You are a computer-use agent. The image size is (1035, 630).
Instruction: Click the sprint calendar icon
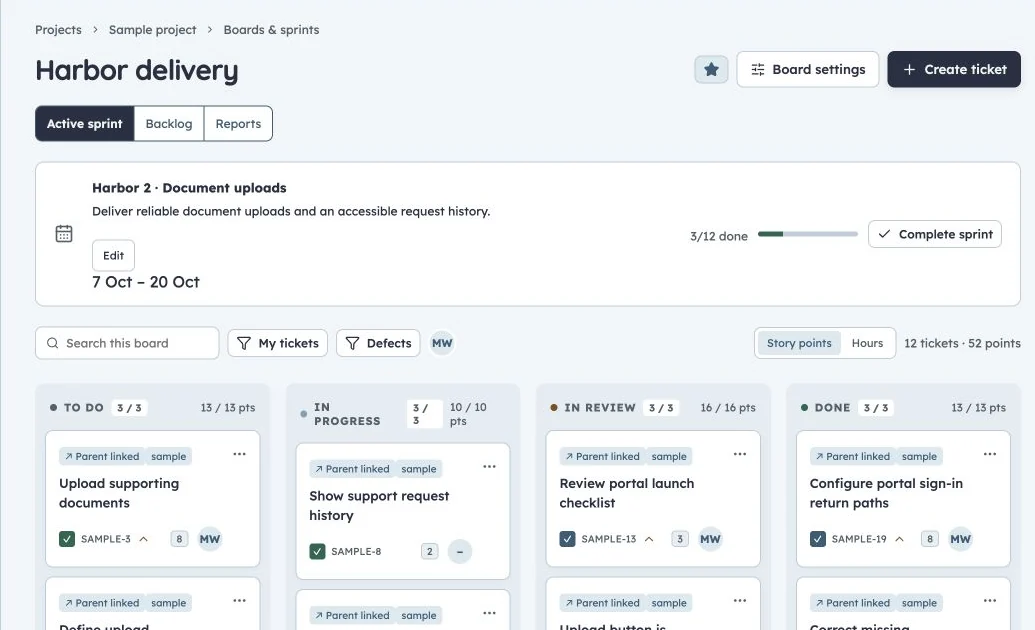[x=64, y=234]
